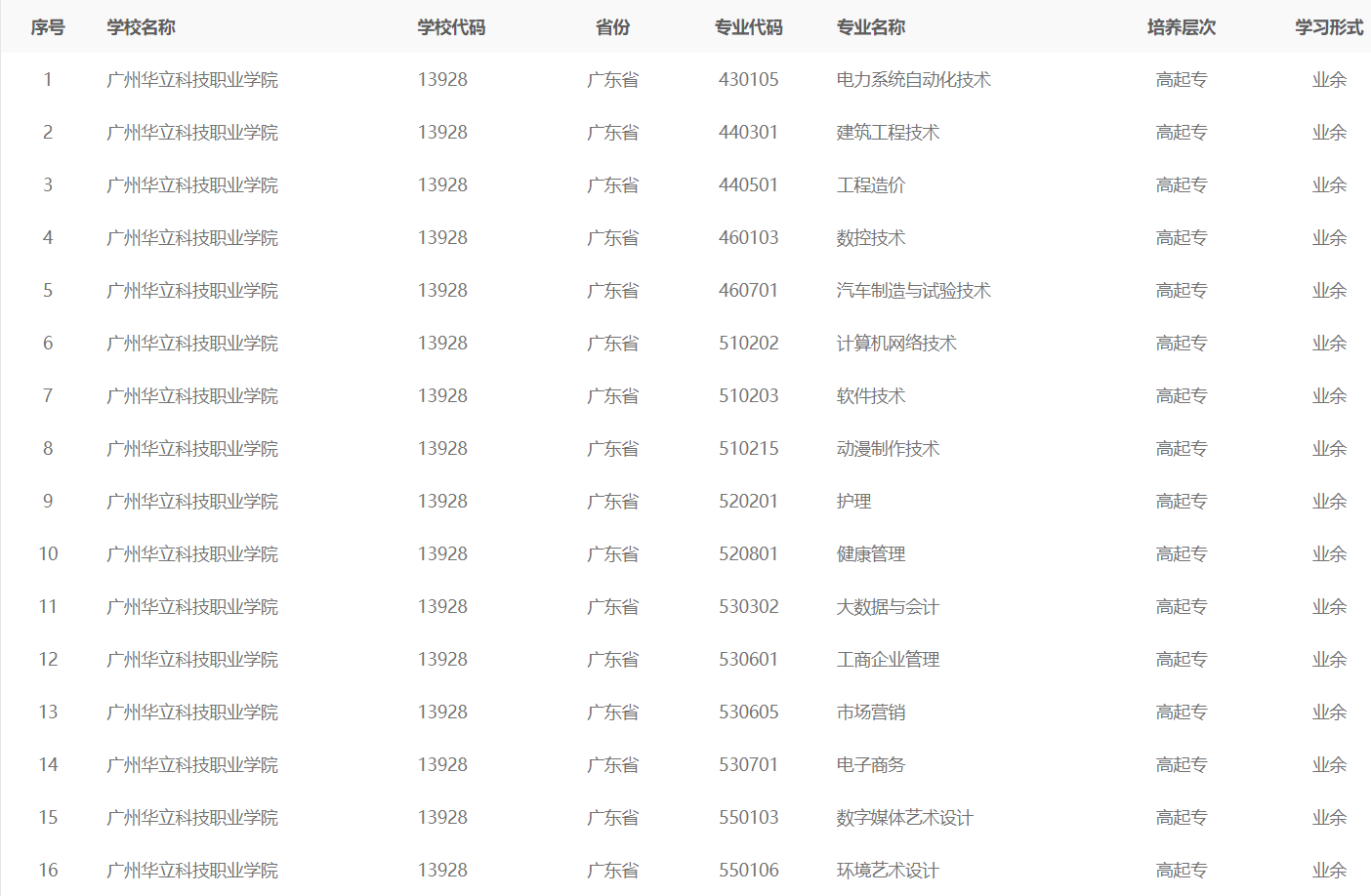Screen dimensions: 1371x896
Task: Click 业余 in 建筑工程技术 row
Action: [x=1329, y=133]
